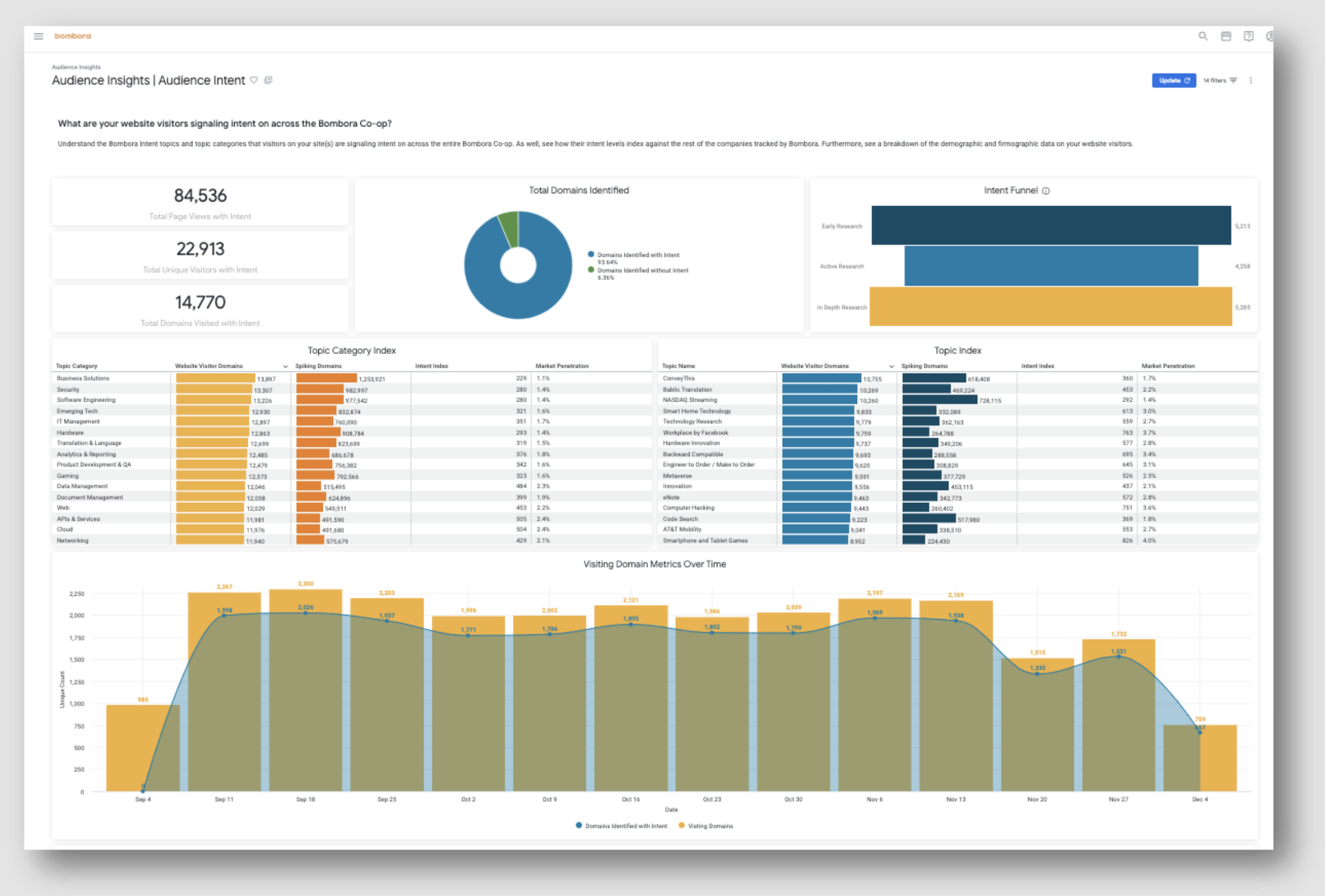
Task: Sort Topic Index by Website Visitor Domains arrow
Action: 891,367
